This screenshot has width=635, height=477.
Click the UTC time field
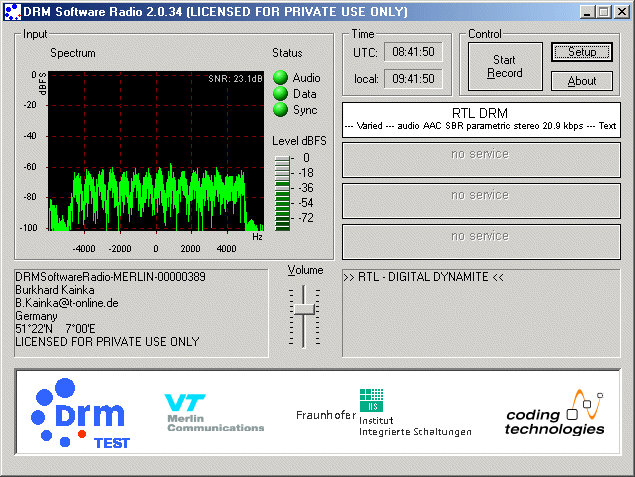[x=412, y=52]
